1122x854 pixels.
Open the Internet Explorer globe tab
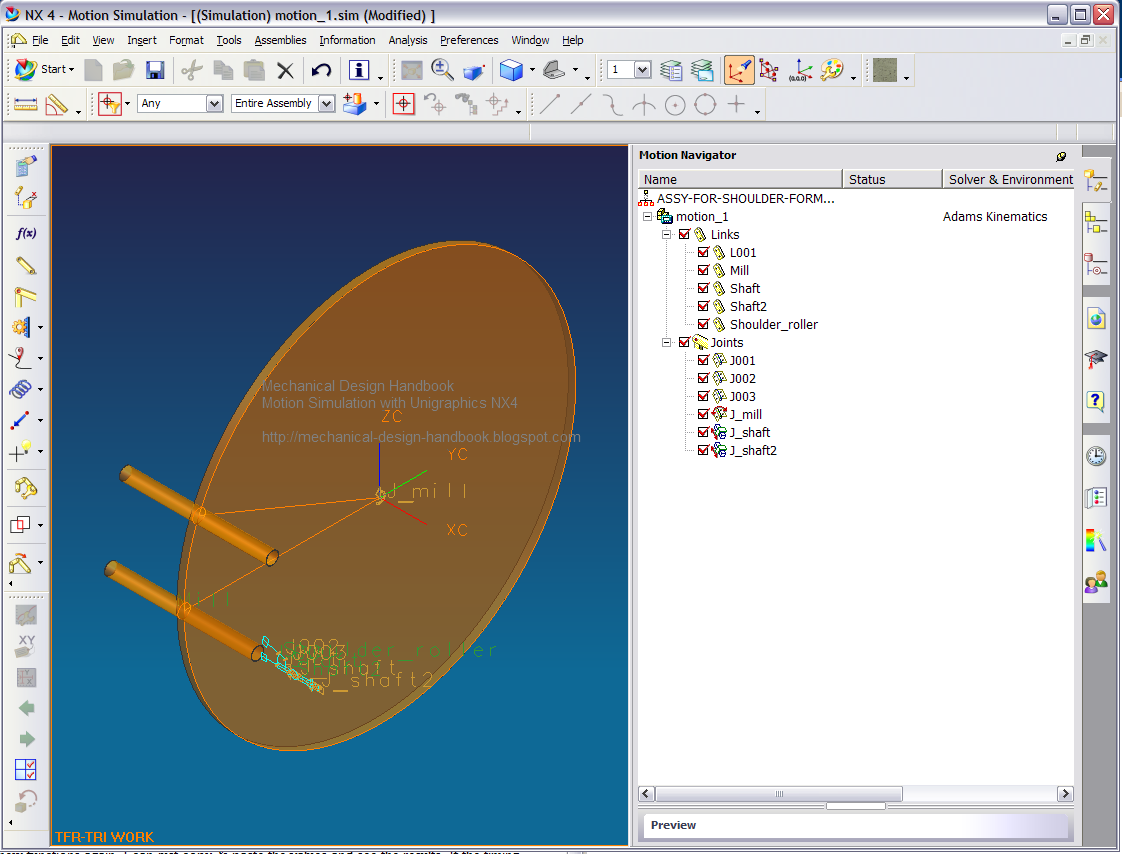click(1096, 319)
